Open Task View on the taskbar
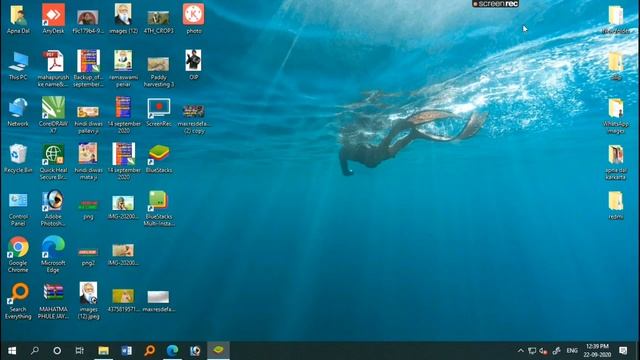This screenshot has width=640, height=360. click(80, 351)
